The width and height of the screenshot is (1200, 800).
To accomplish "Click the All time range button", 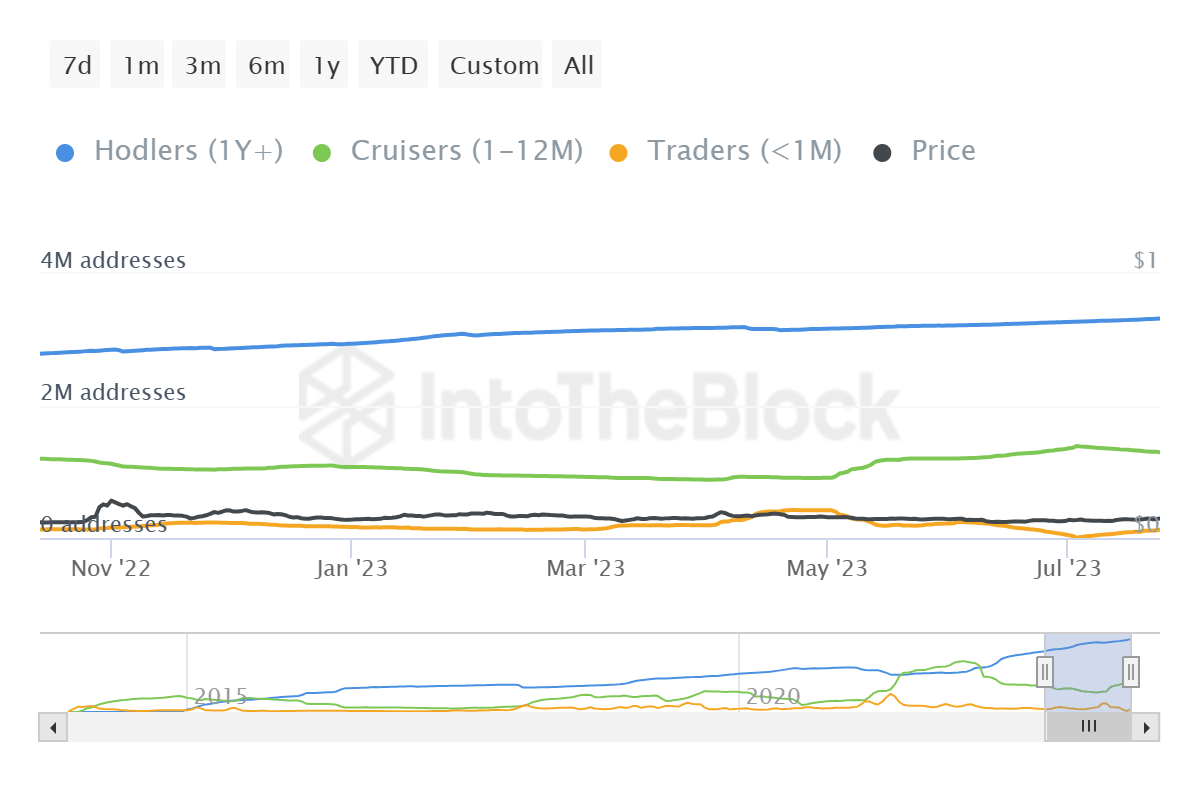I will point(577,64).
